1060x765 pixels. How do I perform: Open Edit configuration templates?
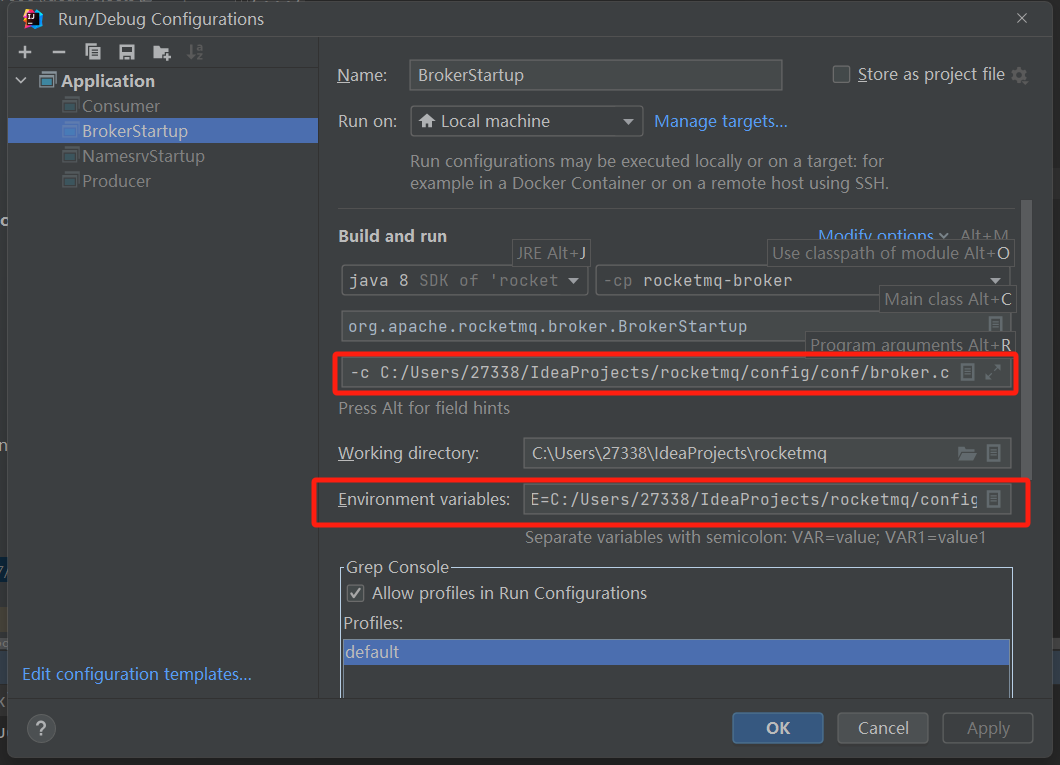[x=137, y=674]
